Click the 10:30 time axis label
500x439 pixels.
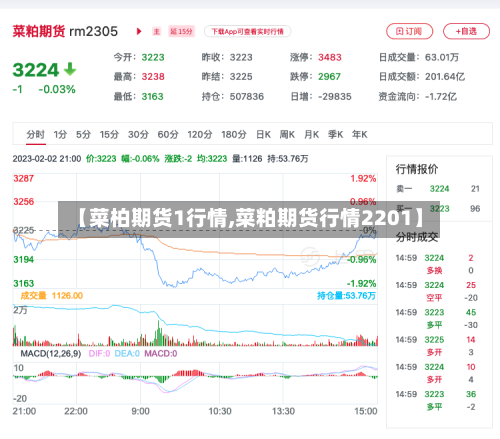[x=220, y=411]
